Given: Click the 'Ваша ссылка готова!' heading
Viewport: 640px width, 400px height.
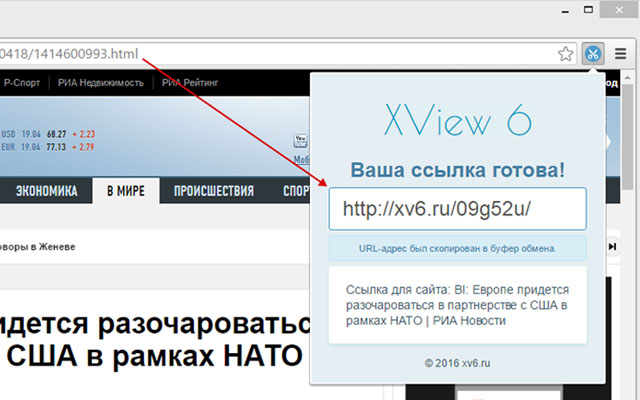Looking at the screenshot, I should (x=458, y=170).
